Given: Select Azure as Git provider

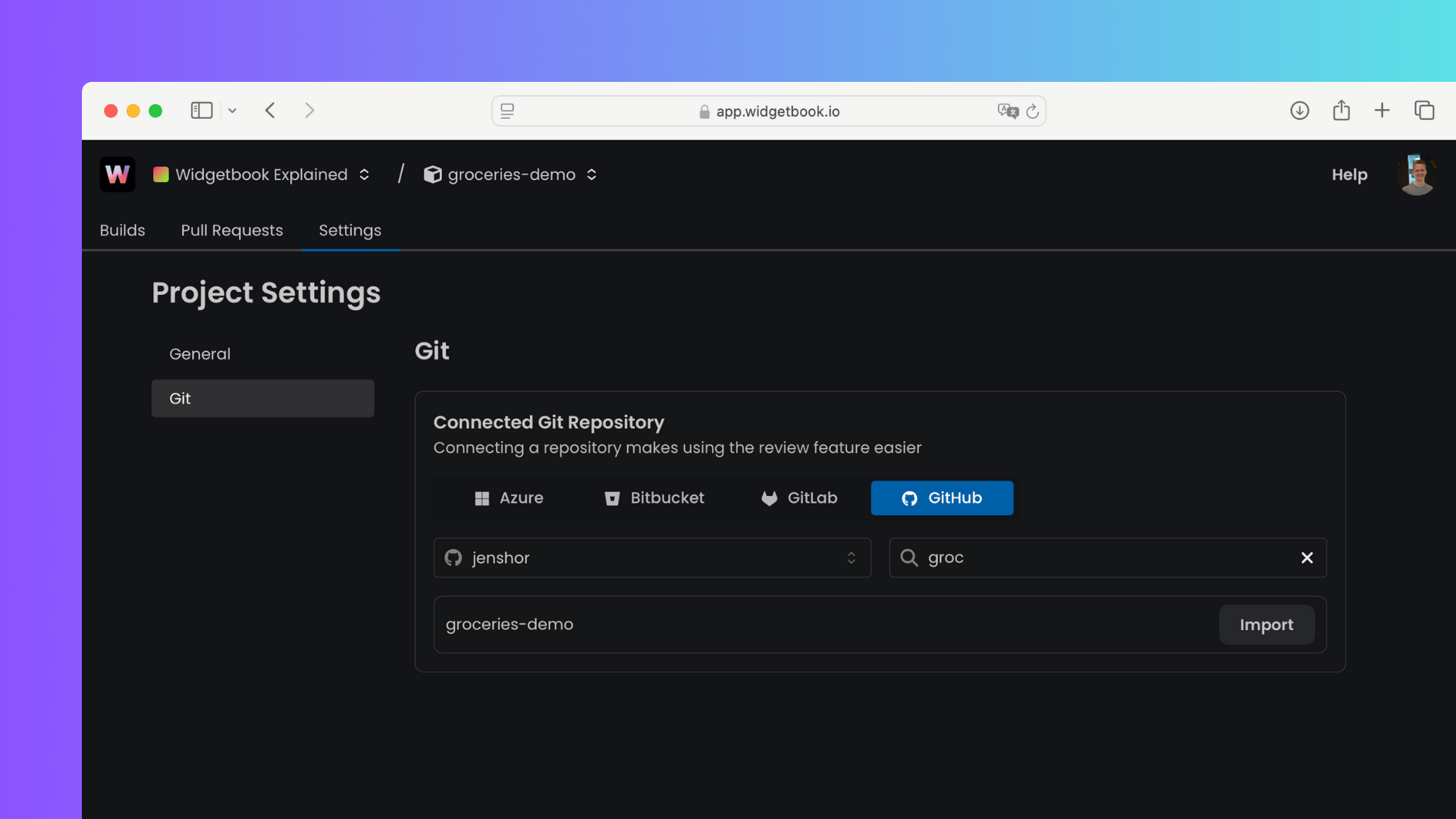Looking at the screenshot, I should [x=509, y=498].
